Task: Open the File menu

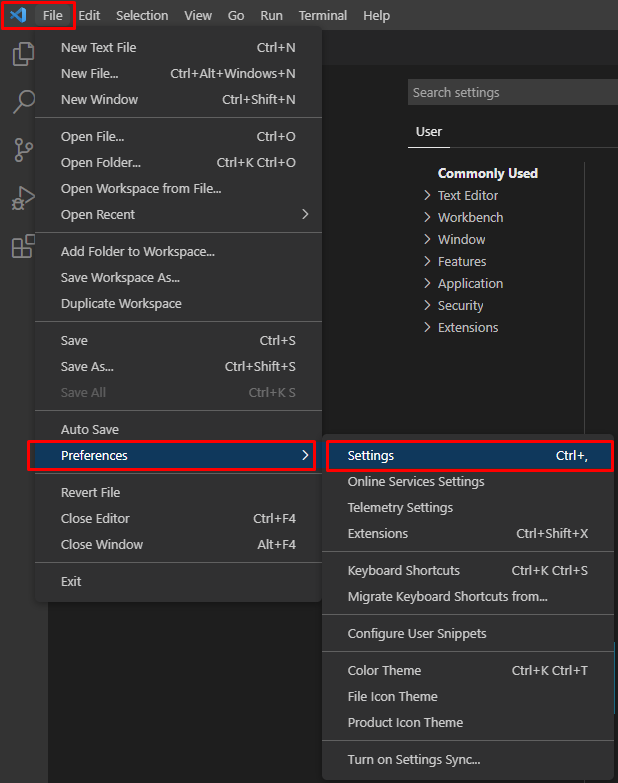Action: (x=52, y=15)
